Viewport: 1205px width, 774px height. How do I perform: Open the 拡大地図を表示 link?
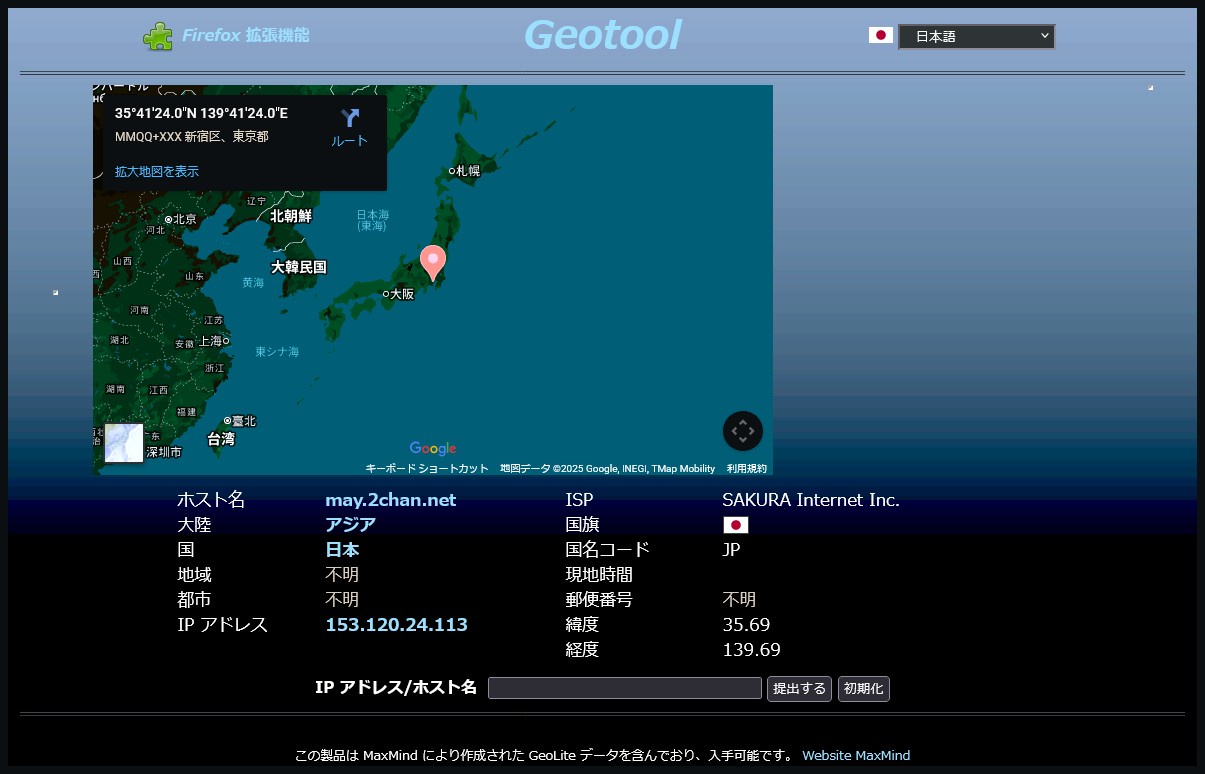coord(157,172)
